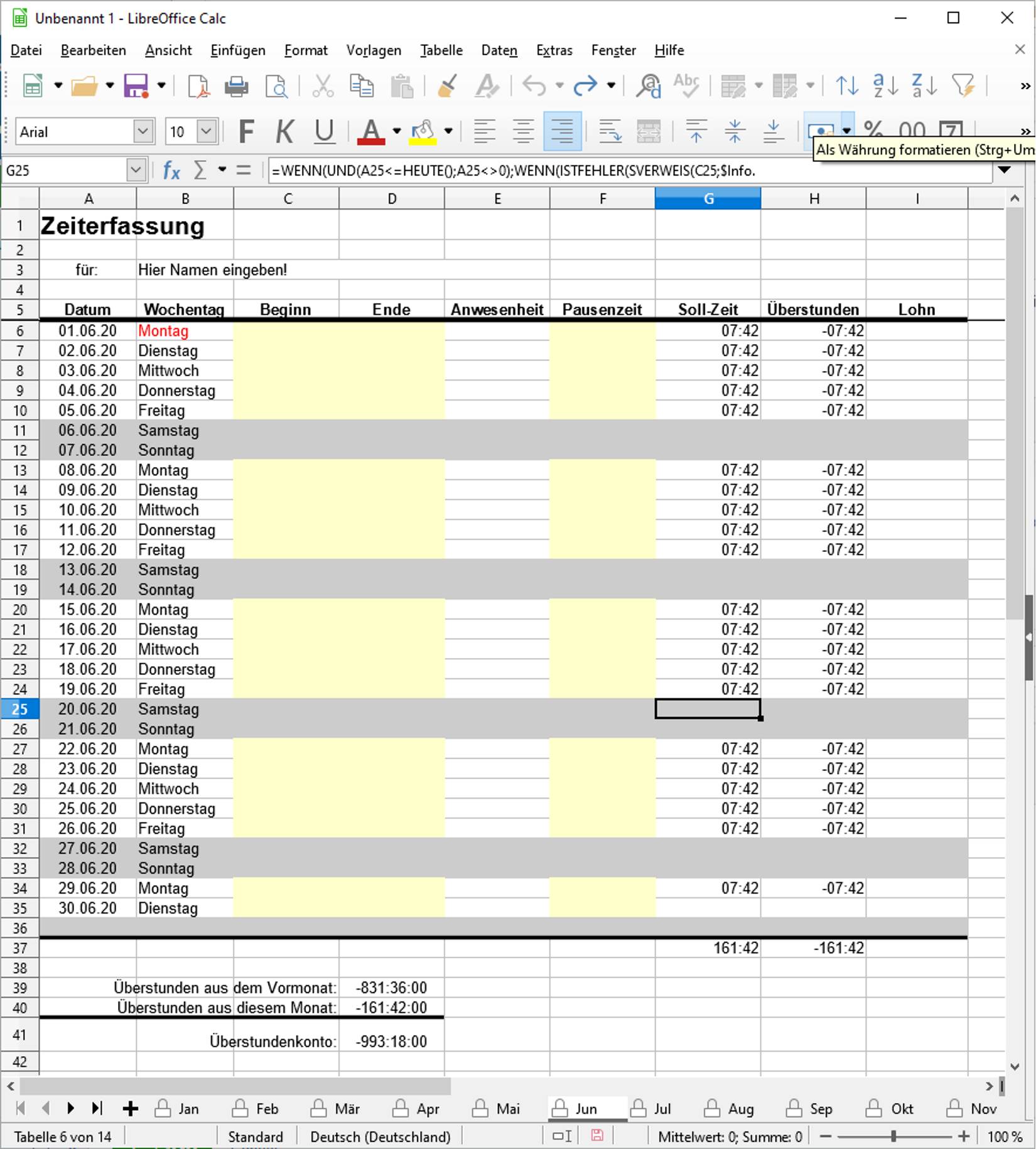This screenshot has width=1036, height=1149.
Task: Toggle underline formatting U
Action: coord(324,132)
